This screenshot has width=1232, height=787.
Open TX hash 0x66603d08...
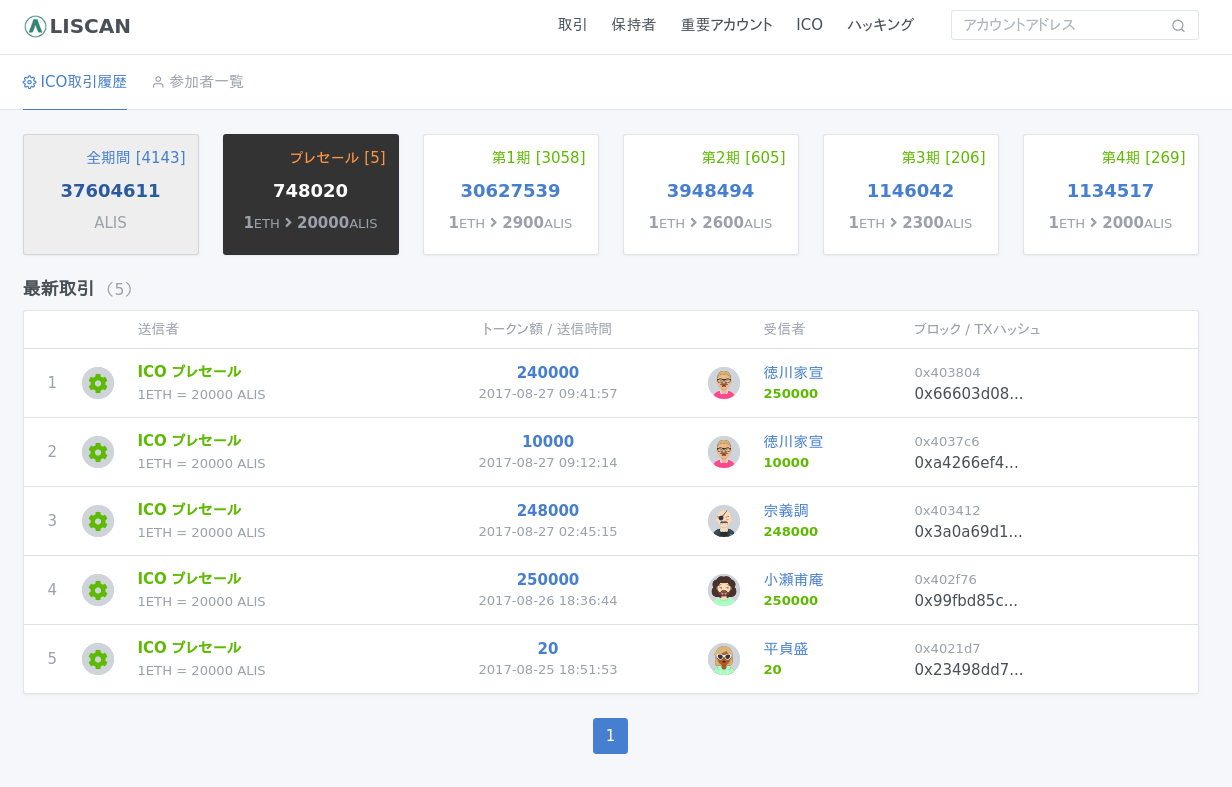(x=968, y=394)
